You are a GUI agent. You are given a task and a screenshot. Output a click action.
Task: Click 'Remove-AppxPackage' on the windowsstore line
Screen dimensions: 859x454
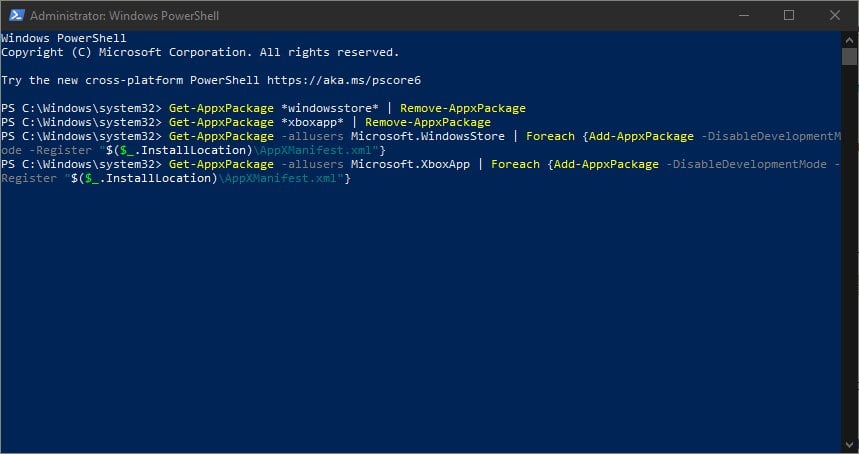(x=462, y=108)
